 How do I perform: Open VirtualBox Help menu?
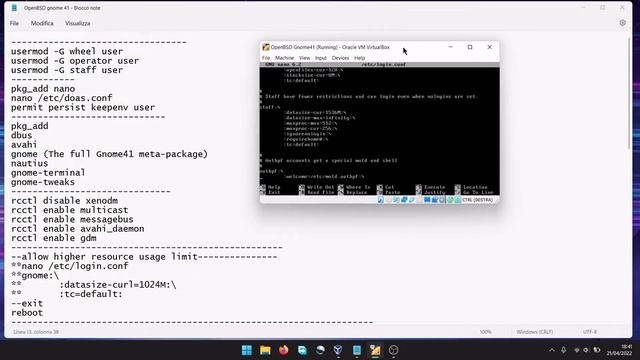coord(359,58)
